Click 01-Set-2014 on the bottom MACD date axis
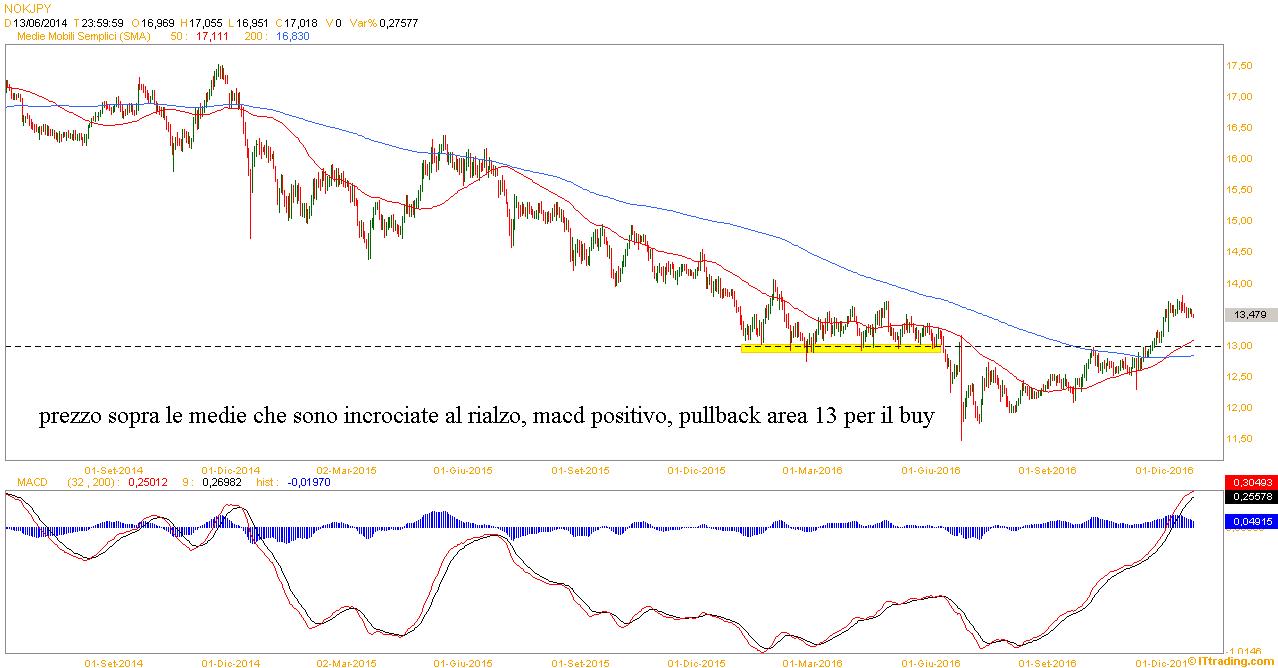Image resolution: width=1278 pixels, height=668 pixels. pos(114,662)
